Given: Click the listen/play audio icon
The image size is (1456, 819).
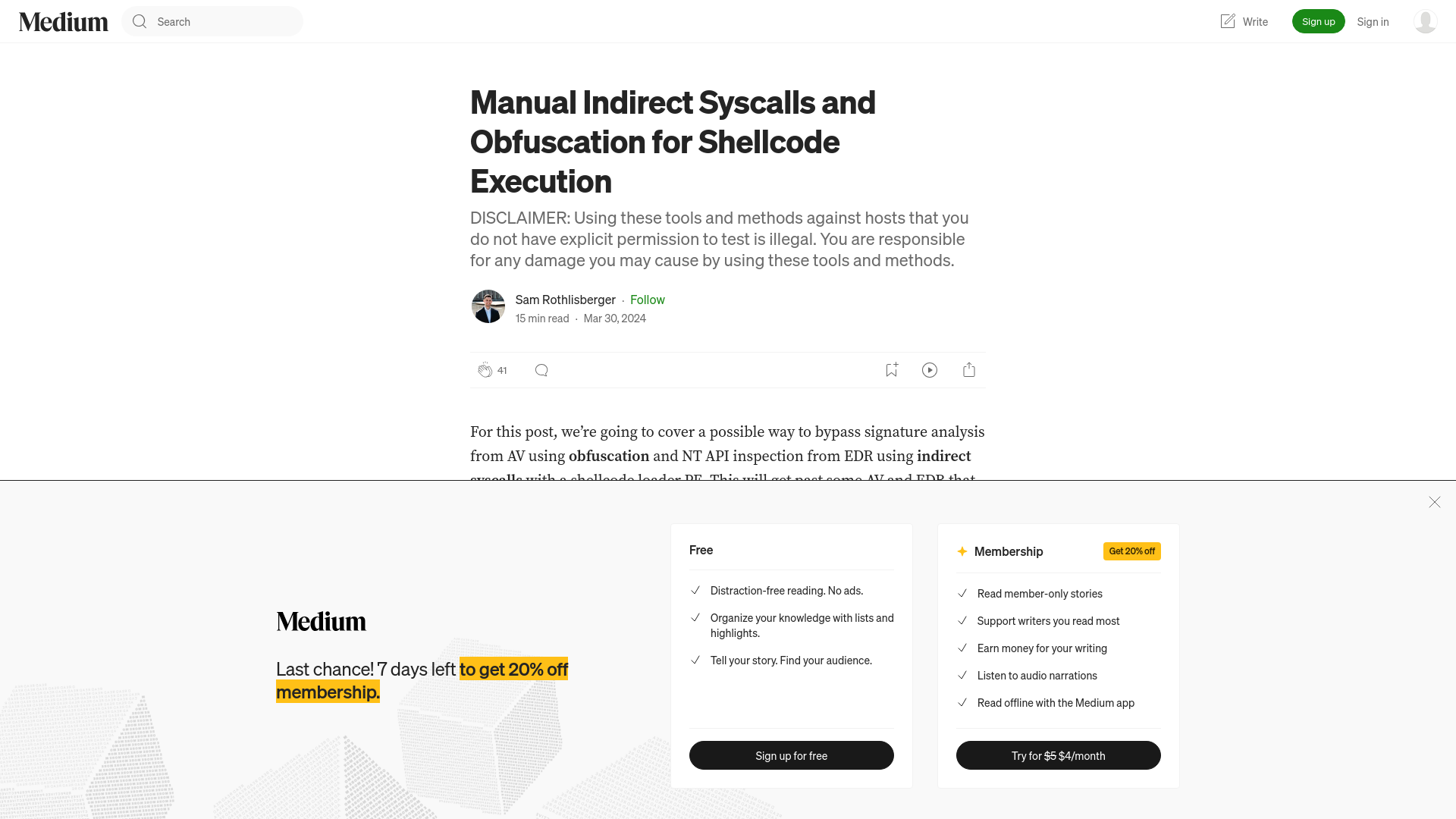Looking at the screenshot, I should pos(930,370).
